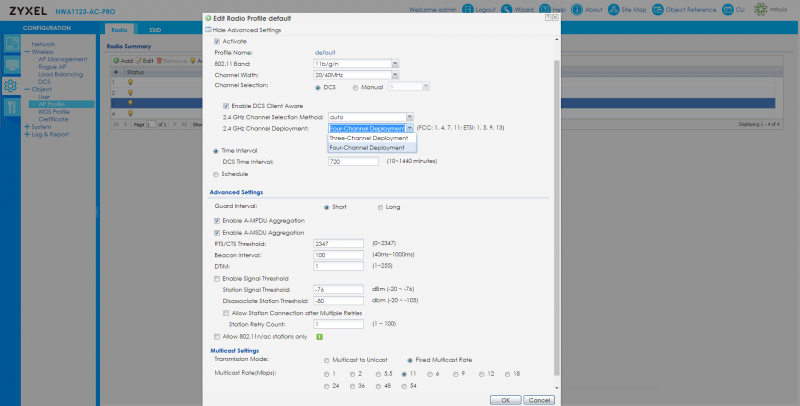Screen dimensions: 800x406
Task: Open the About info icon
Action: 577,10
